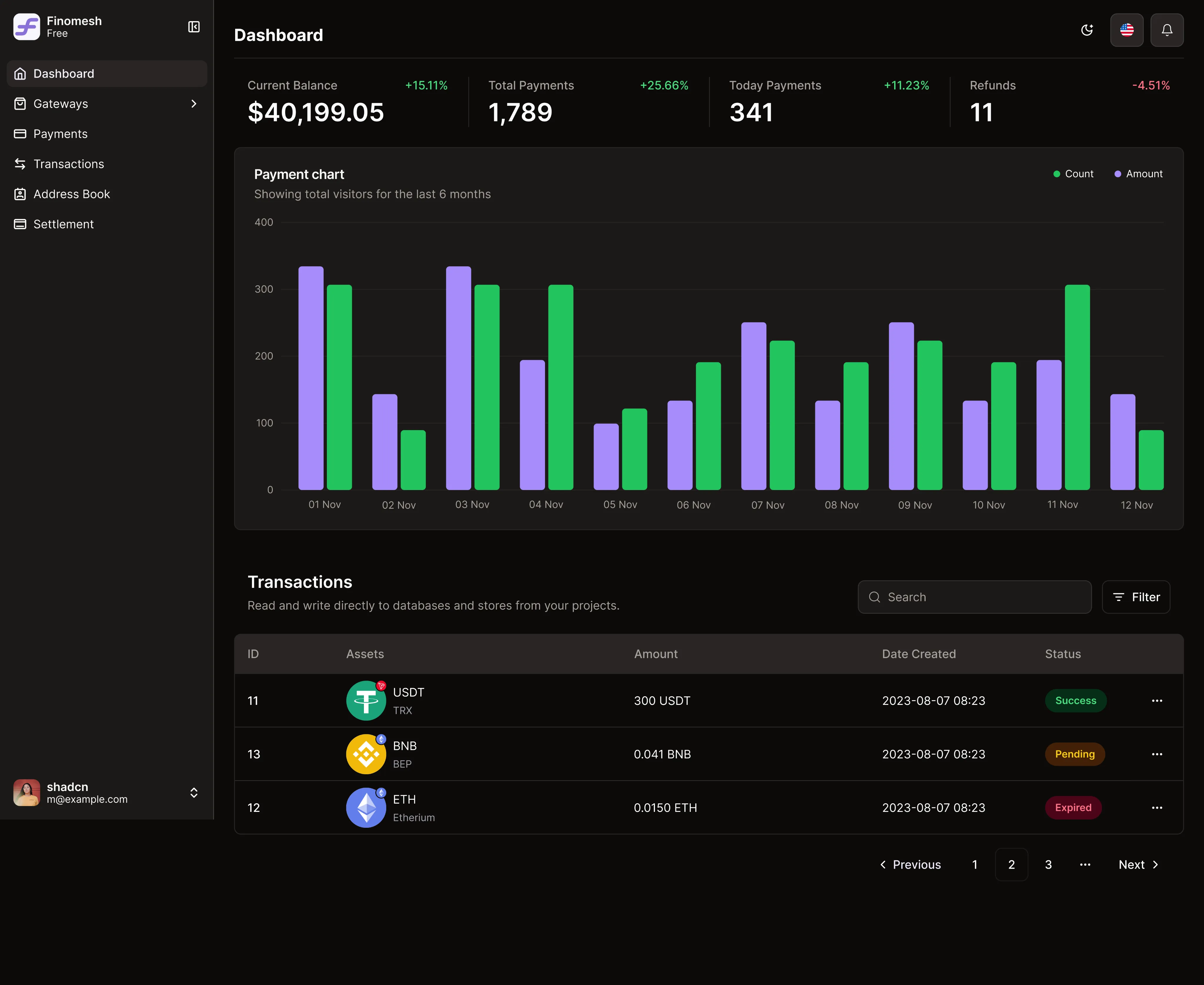
Task: Click the Pending status badge
Action: [x=1075, y=754]
